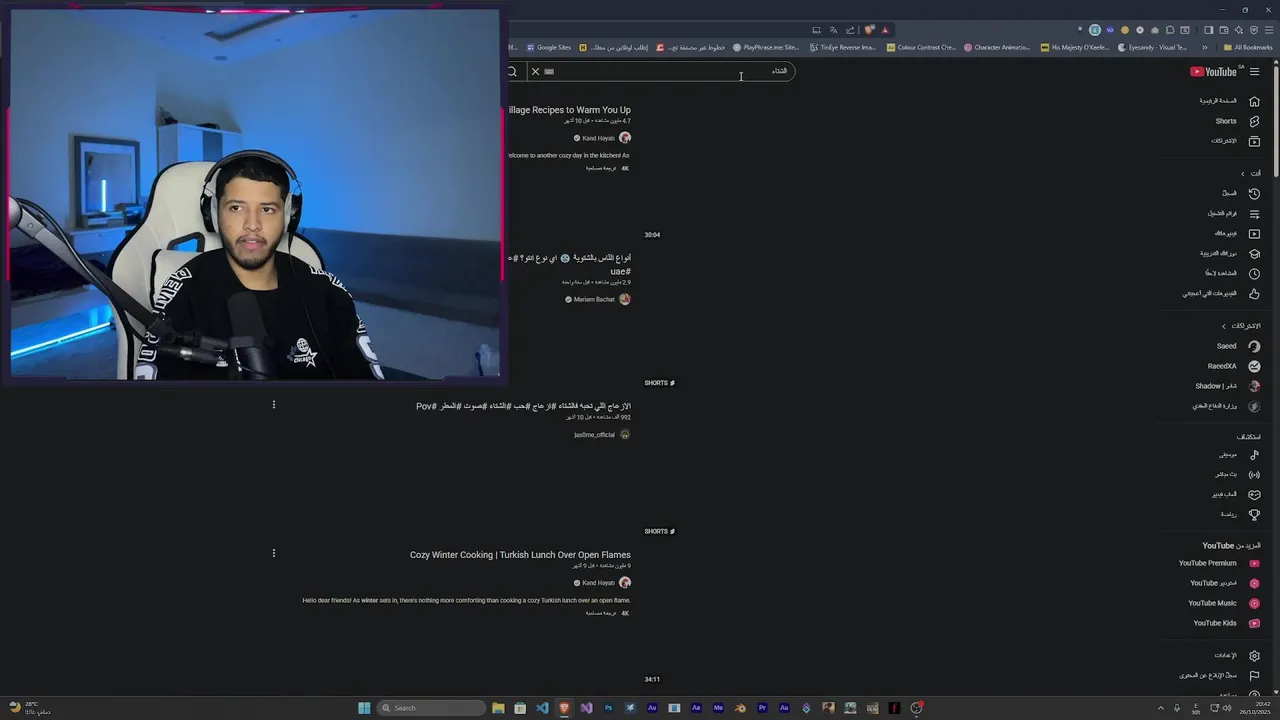The height and width of the screenshot is (720, 1280).
Task: Open Watch later clock item
Action: pos(1232,273)
